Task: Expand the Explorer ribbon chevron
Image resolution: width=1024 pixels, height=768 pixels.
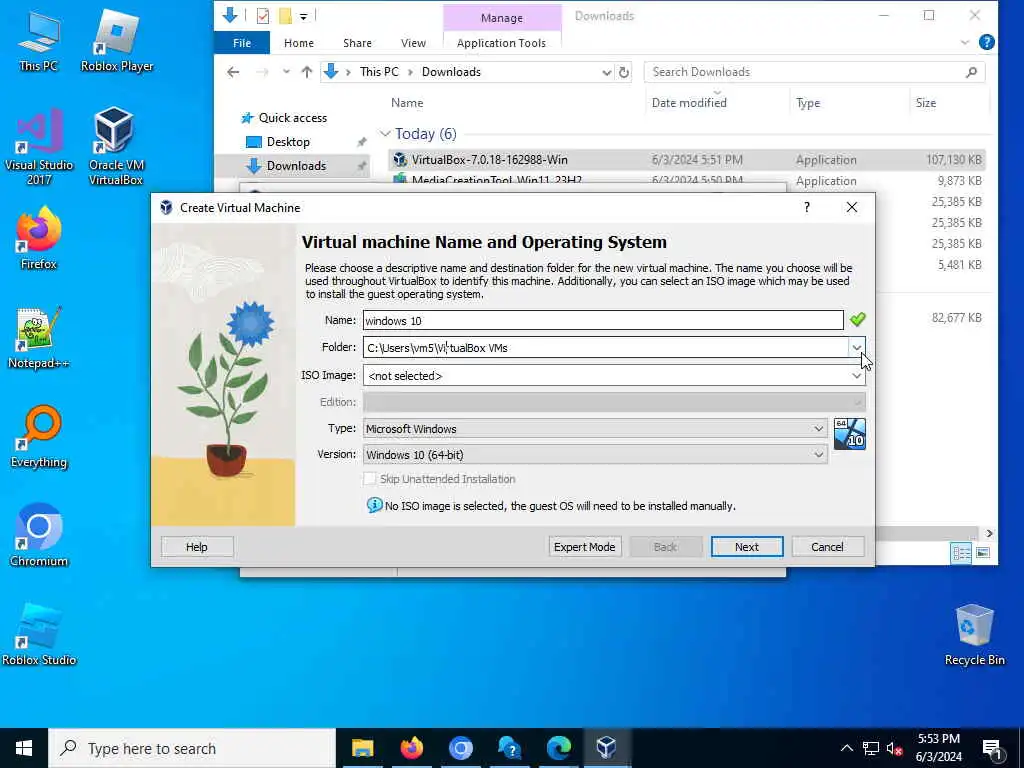Action: 965,42
